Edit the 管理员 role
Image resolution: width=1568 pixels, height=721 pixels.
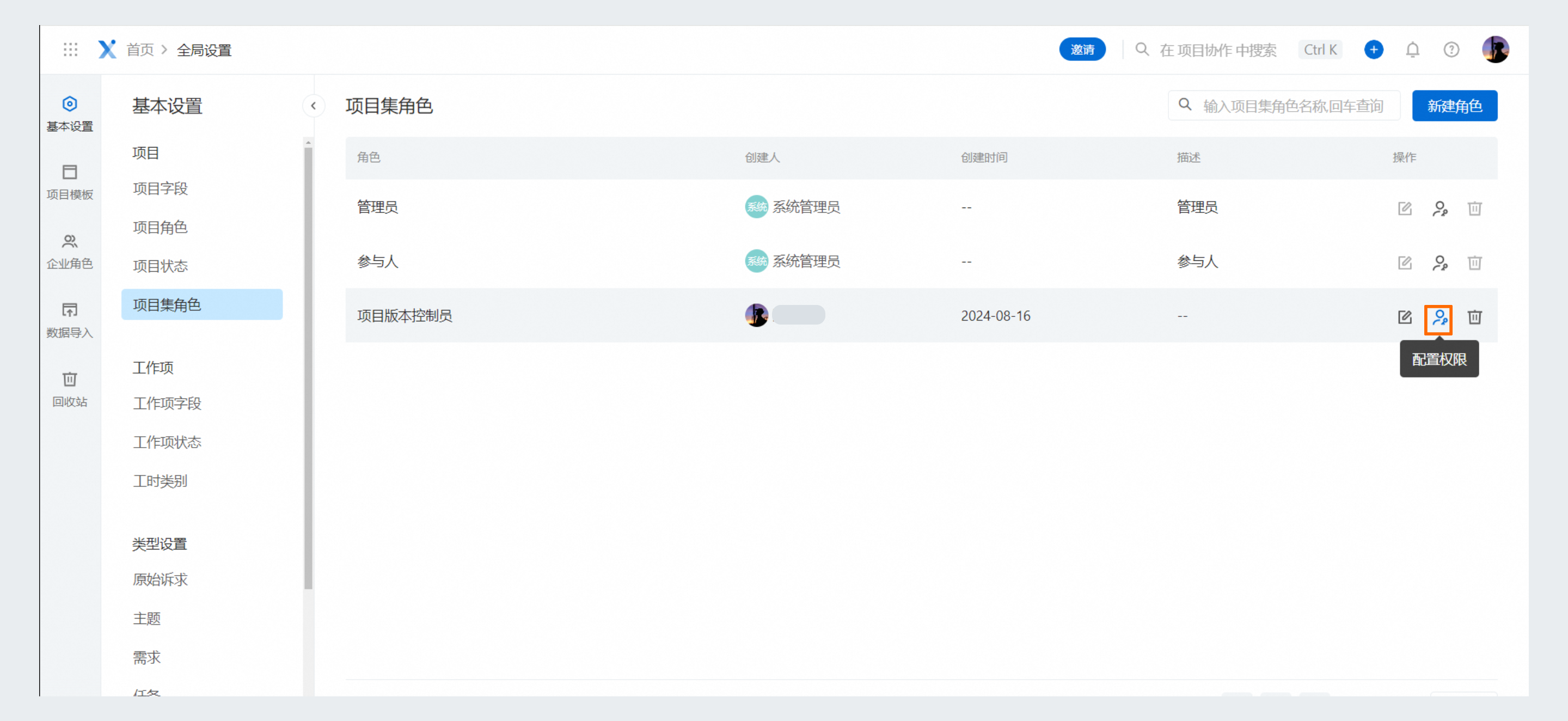point(1404,208)
